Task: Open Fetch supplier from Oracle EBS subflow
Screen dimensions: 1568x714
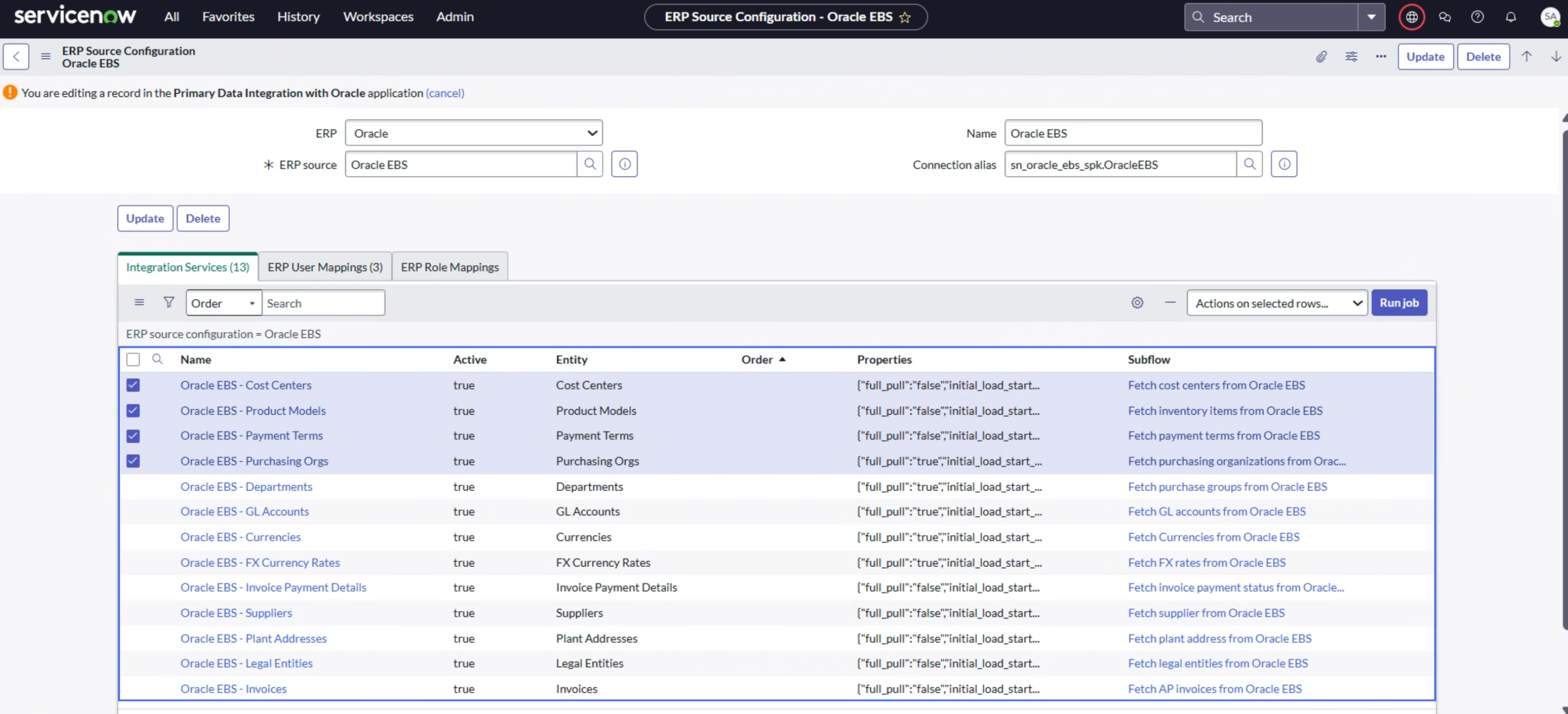Action: click(1206, 613)
